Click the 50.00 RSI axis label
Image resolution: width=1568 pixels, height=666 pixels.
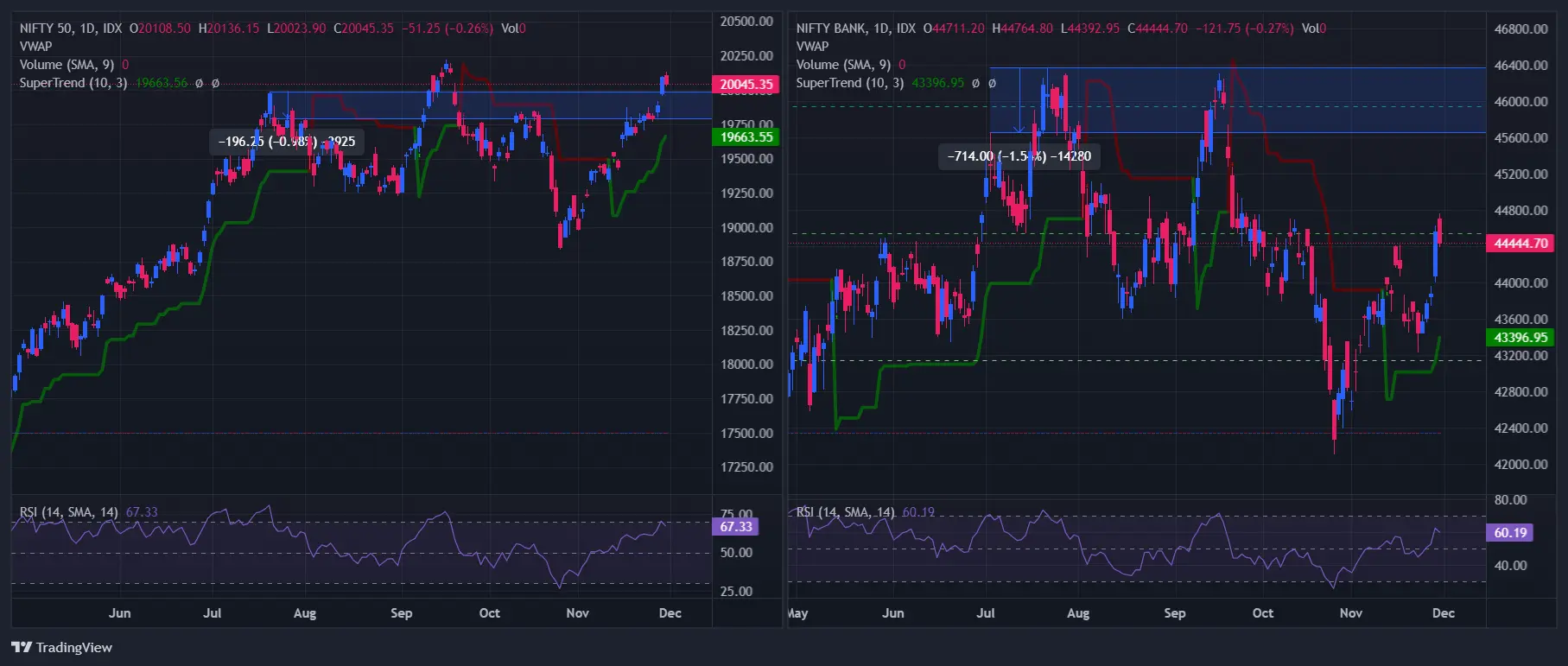tap(736, 553)
